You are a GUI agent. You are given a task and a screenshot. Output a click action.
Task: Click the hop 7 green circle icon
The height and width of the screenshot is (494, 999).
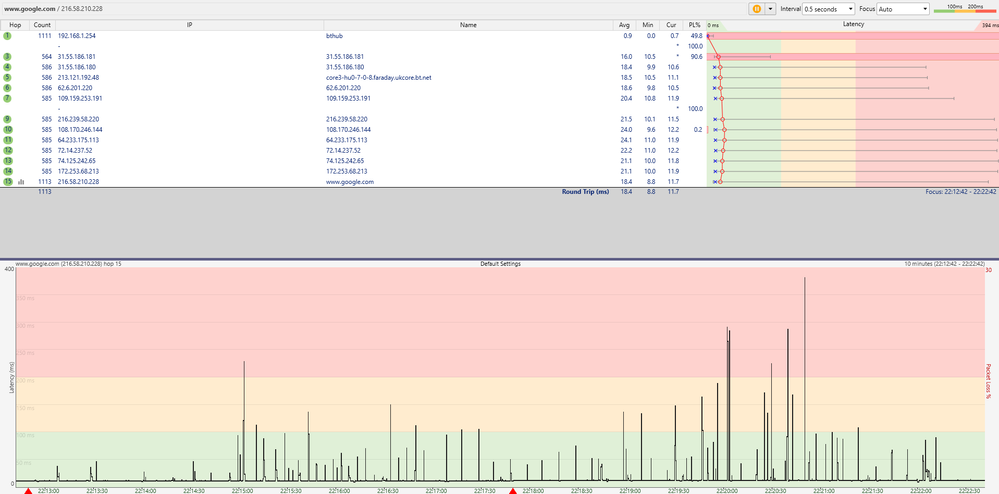point(7,98)
